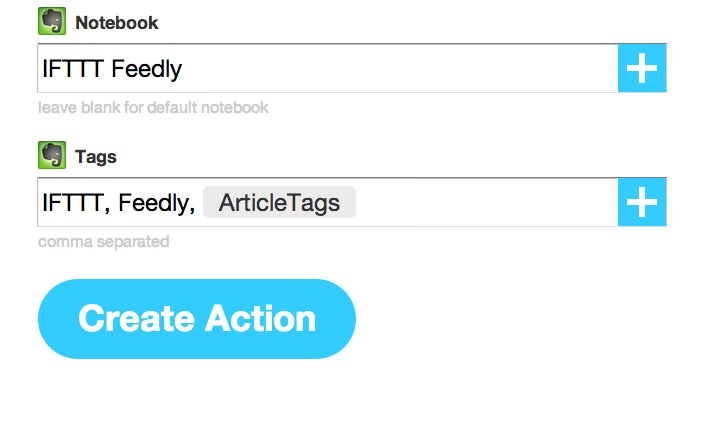This screenshot has height=422, width=715.
Task: Click the word 'Action' on blue button
Action: (x=260, y=318)
